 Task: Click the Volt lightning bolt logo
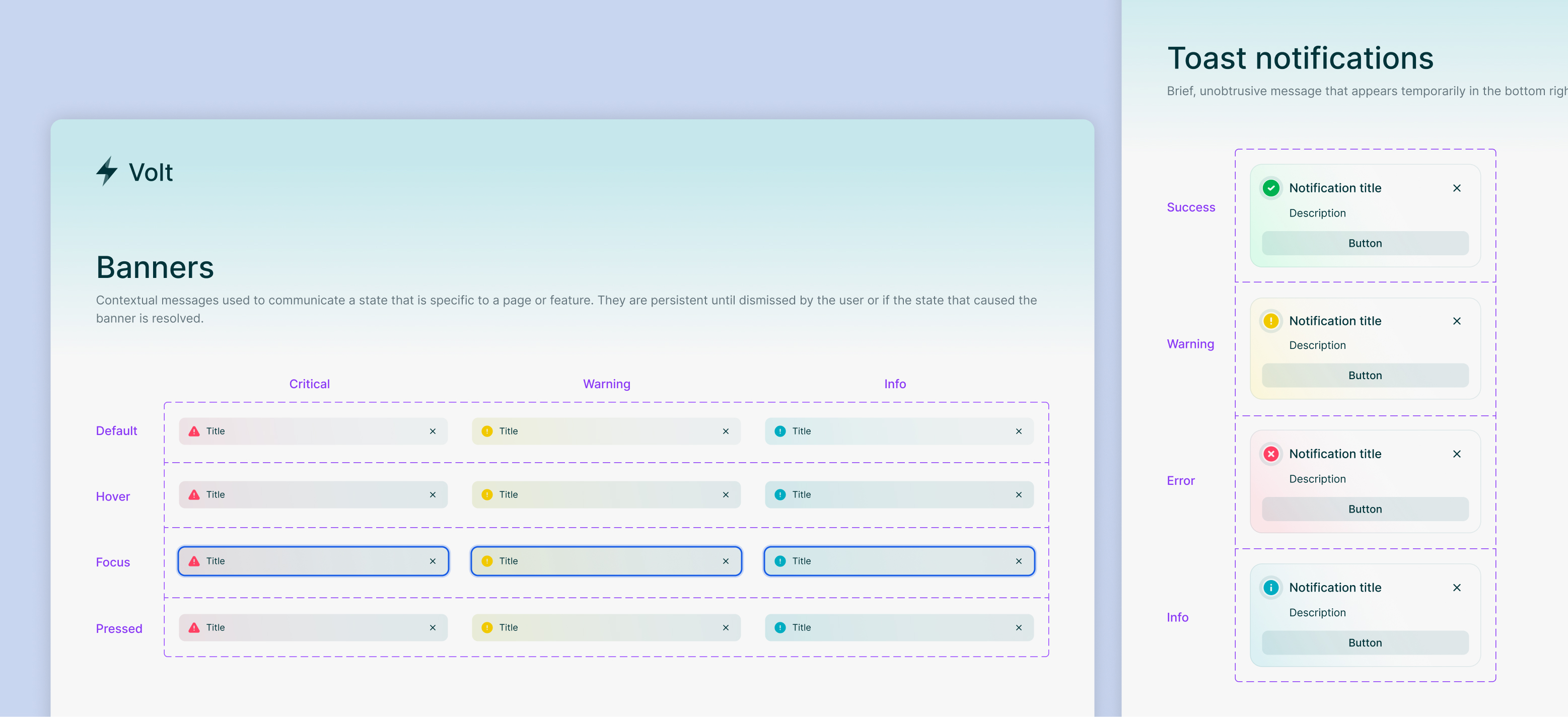point(107,171)
